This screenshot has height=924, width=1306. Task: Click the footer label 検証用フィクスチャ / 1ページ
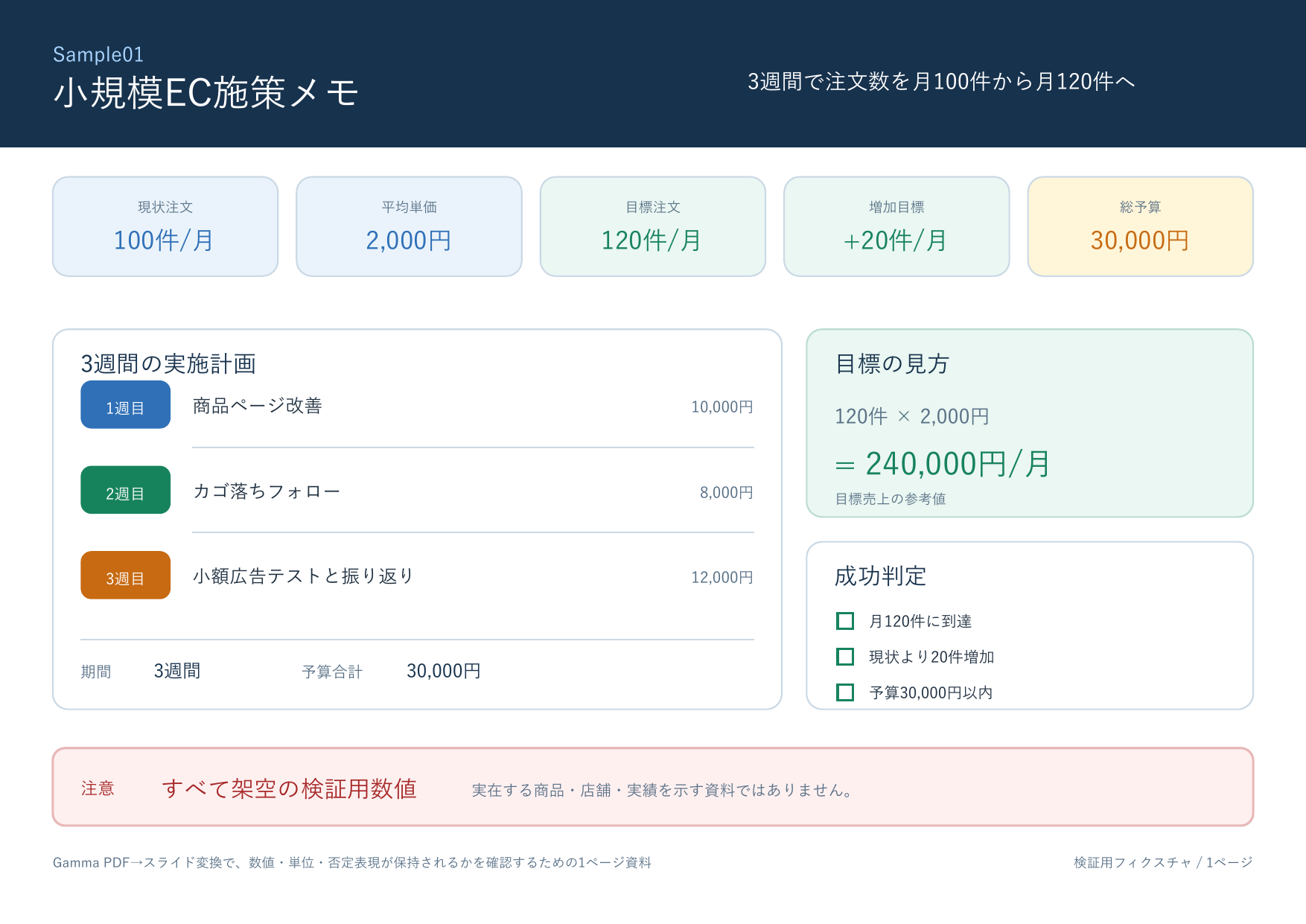(1163, 862)
